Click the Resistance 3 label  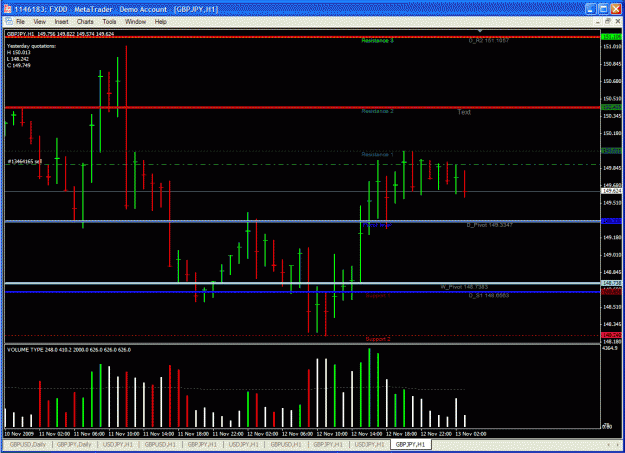point(377,41)
